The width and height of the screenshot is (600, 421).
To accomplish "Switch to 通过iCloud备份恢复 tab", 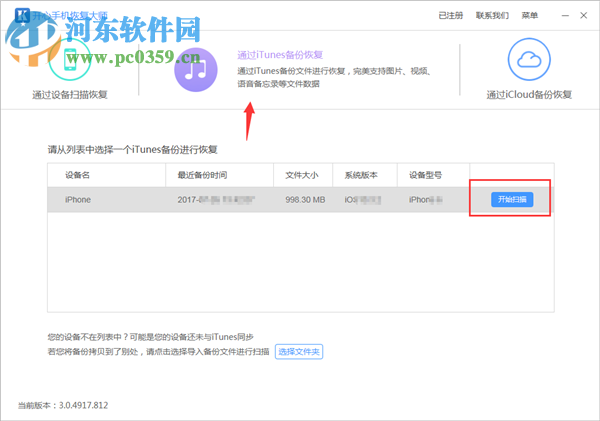I will coord(529,95).
